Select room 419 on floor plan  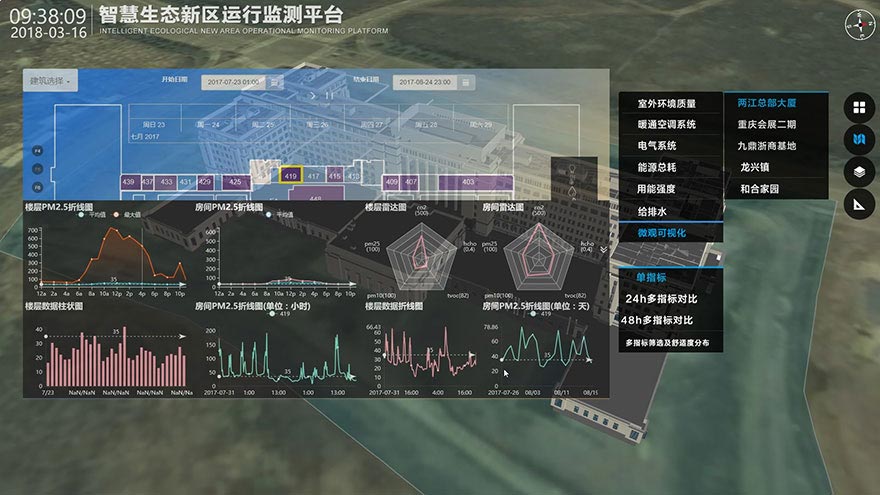290,175
